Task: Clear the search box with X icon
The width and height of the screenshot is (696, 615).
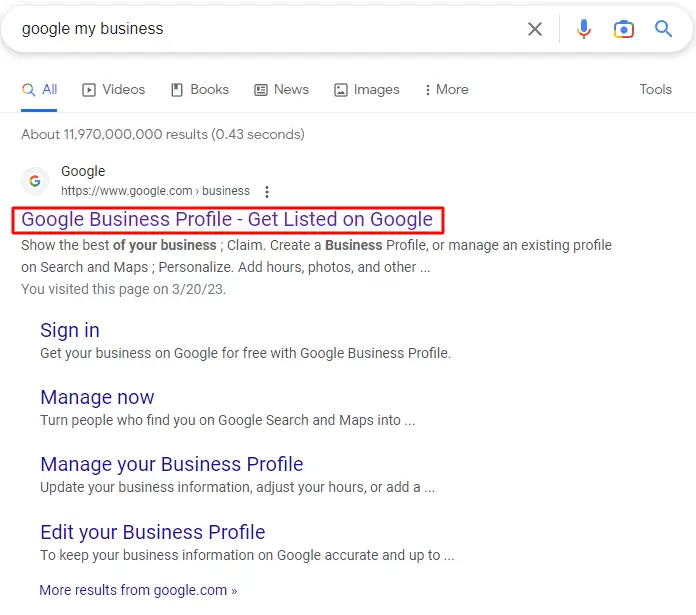Action: pyautogui.click(x=535, y=29)
